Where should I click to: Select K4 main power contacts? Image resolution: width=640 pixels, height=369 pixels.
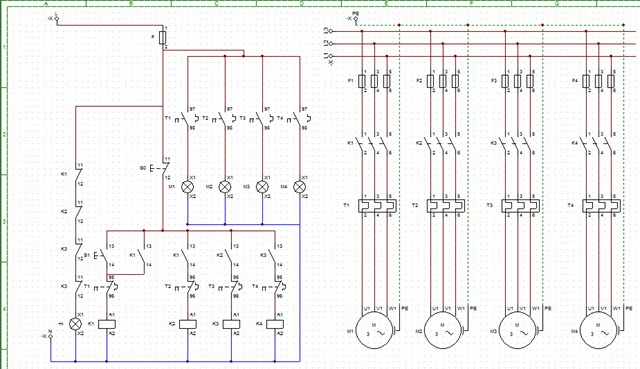tap(596, 144)
